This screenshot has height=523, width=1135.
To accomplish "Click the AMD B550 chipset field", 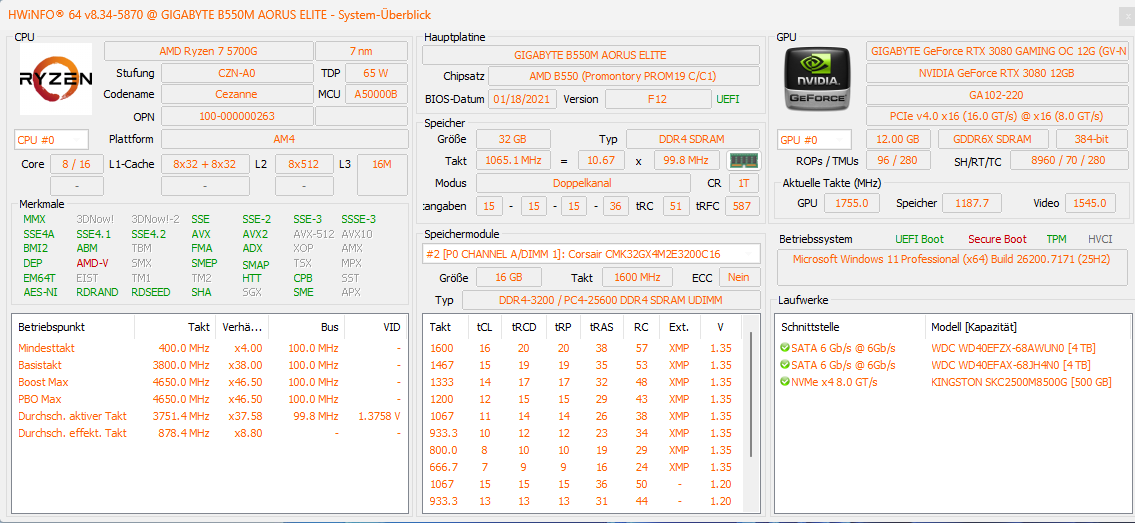I will (x=623, y=76).
